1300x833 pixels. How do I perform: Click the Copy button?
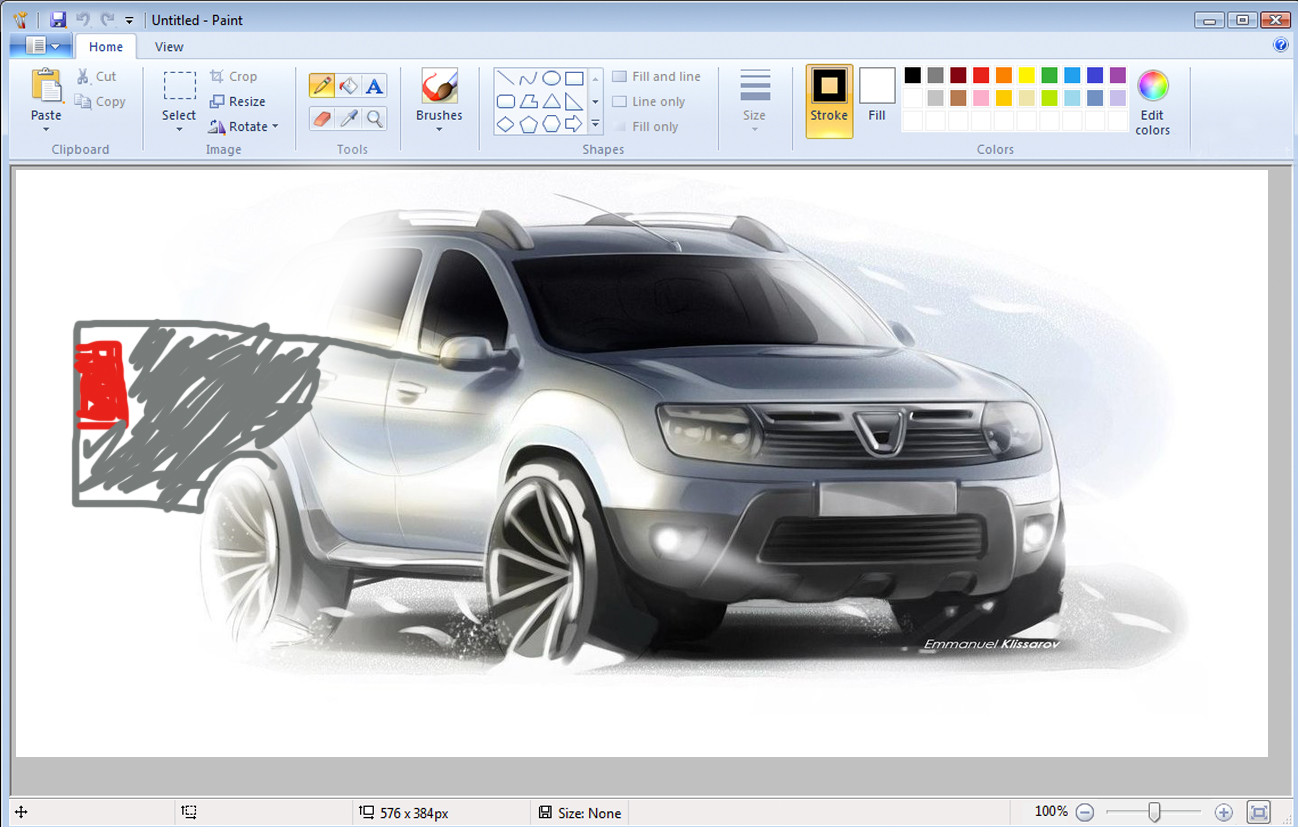[x=100, y=102]
